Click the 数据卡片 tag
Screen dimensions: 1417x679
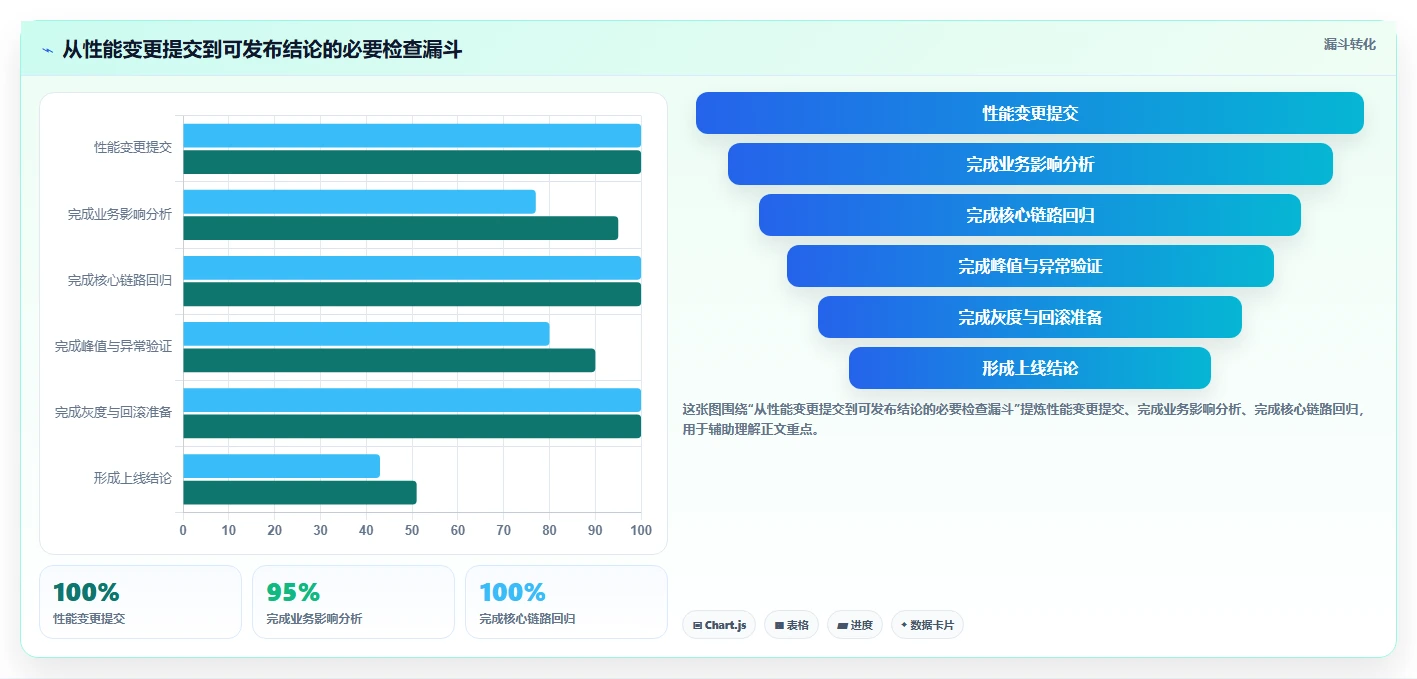927,625
